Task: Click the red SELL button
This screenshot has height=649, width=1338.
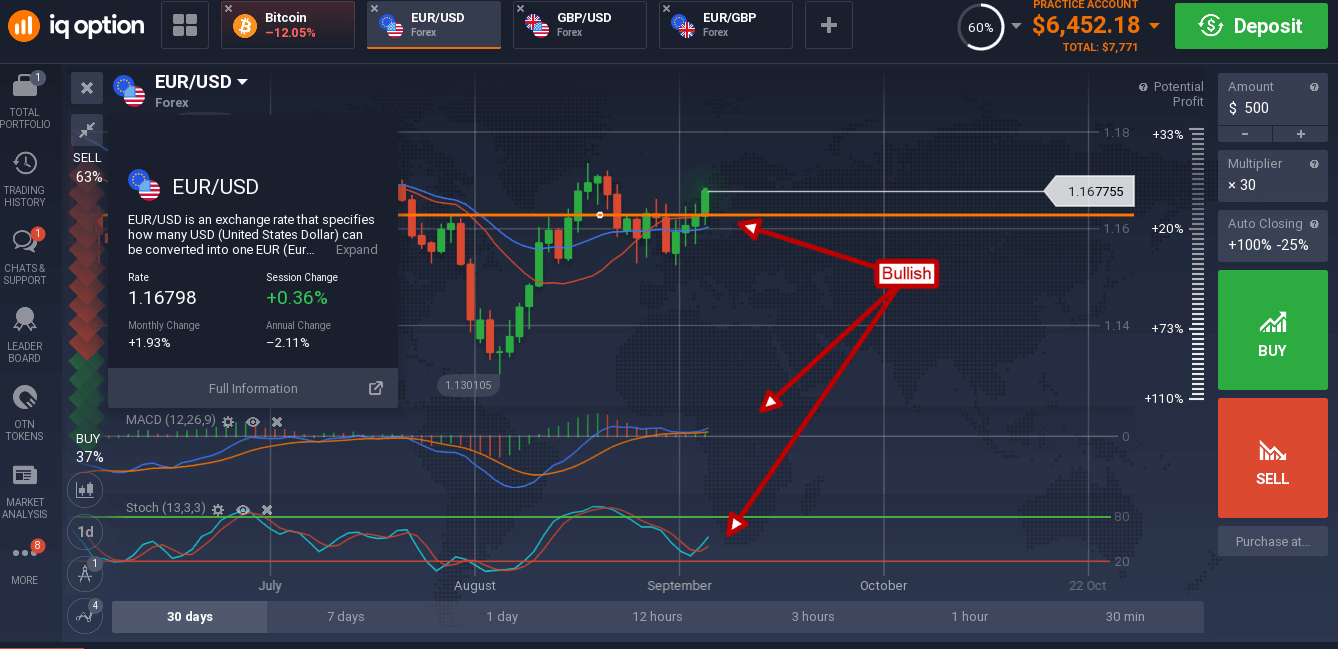Action: (x=1272, y=458)
